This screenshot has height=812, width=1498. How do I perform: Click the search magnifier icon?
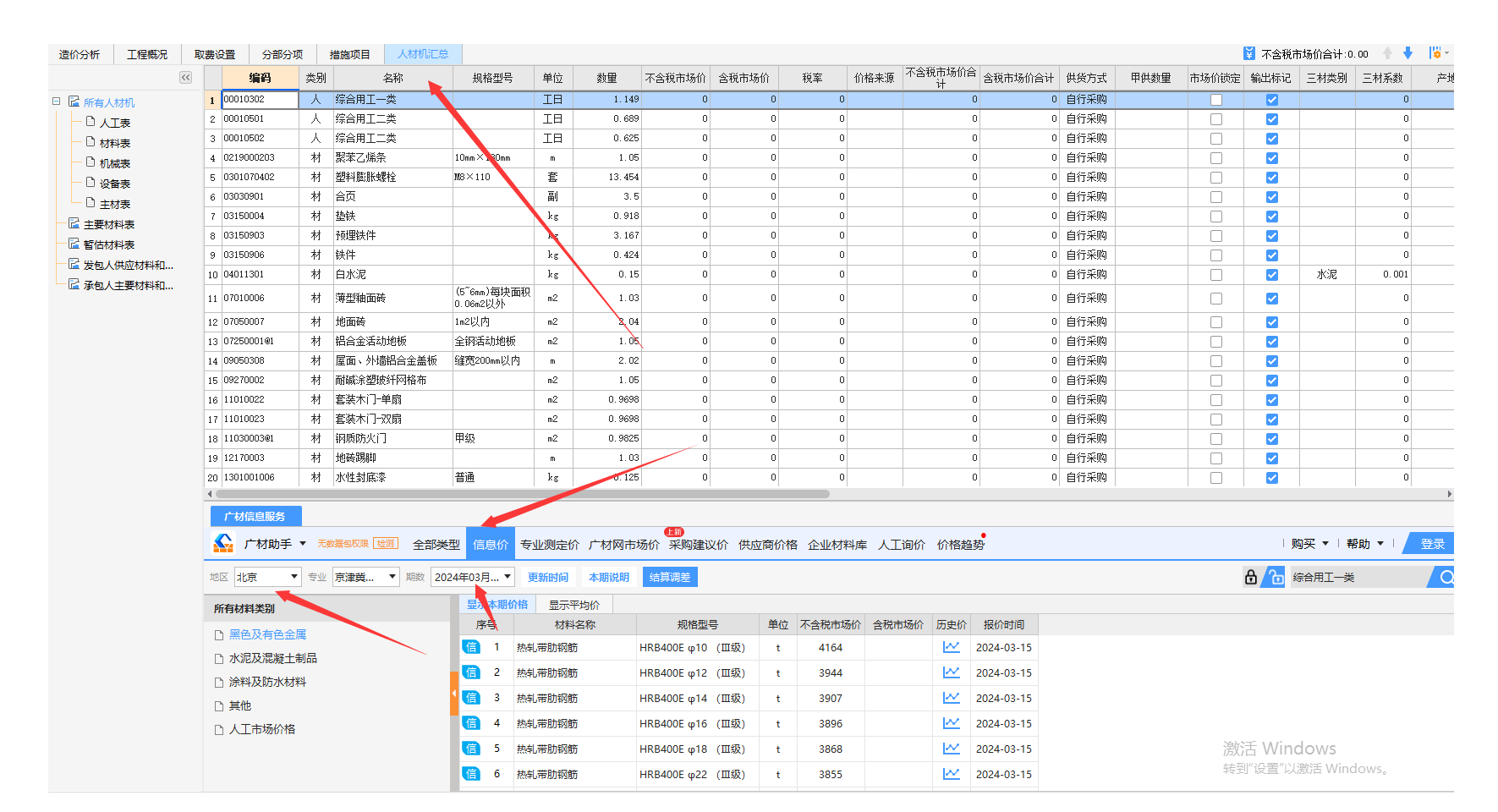click(1446, 578)
